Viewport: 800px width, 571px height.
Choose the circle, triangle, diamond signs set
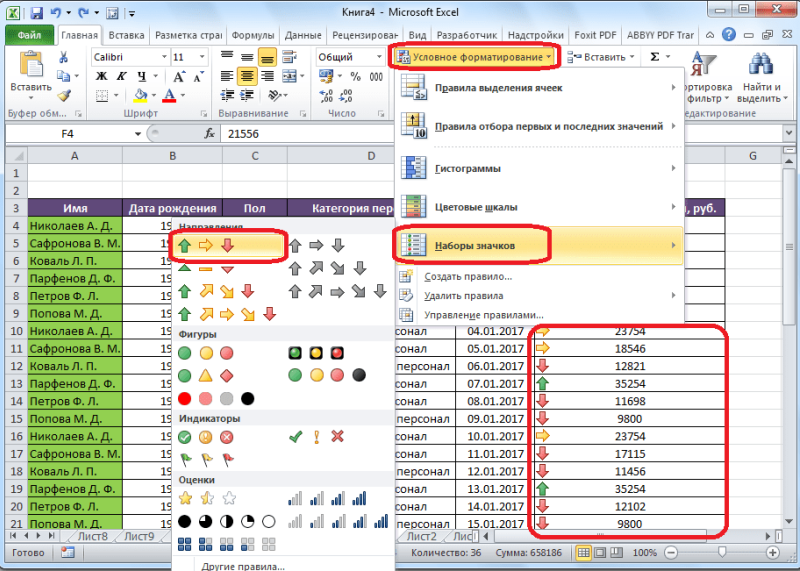pos(206,376)
